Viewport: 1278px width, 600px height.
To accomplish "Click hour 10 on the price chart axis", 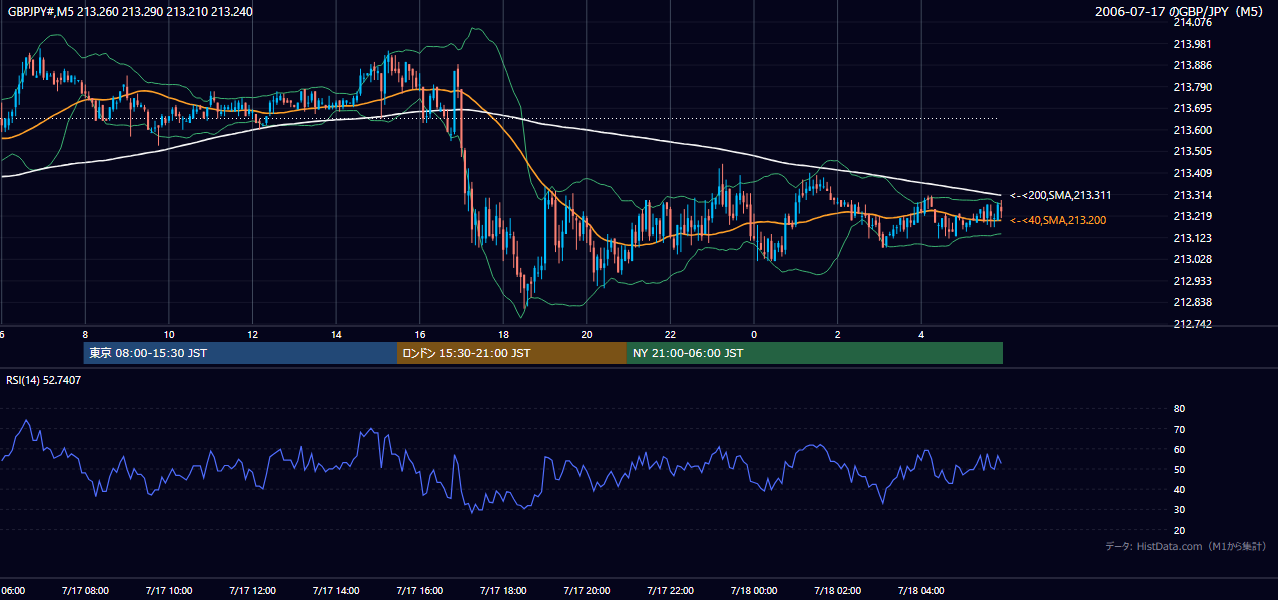I will (169, 334).
